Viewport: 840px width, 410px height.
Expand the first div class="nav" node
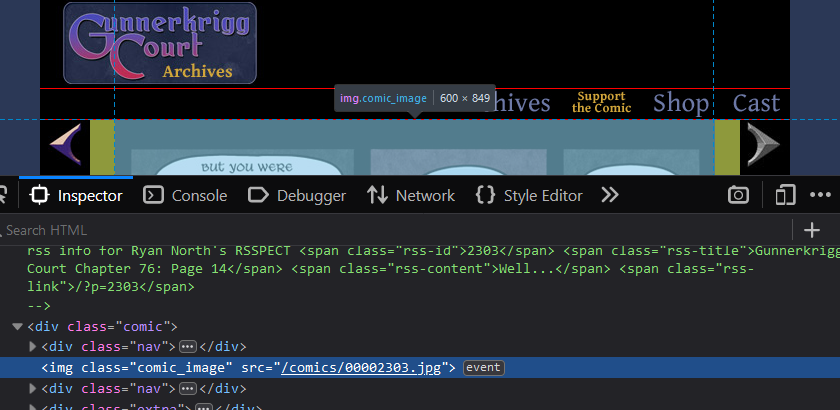[x=32, y=347]
